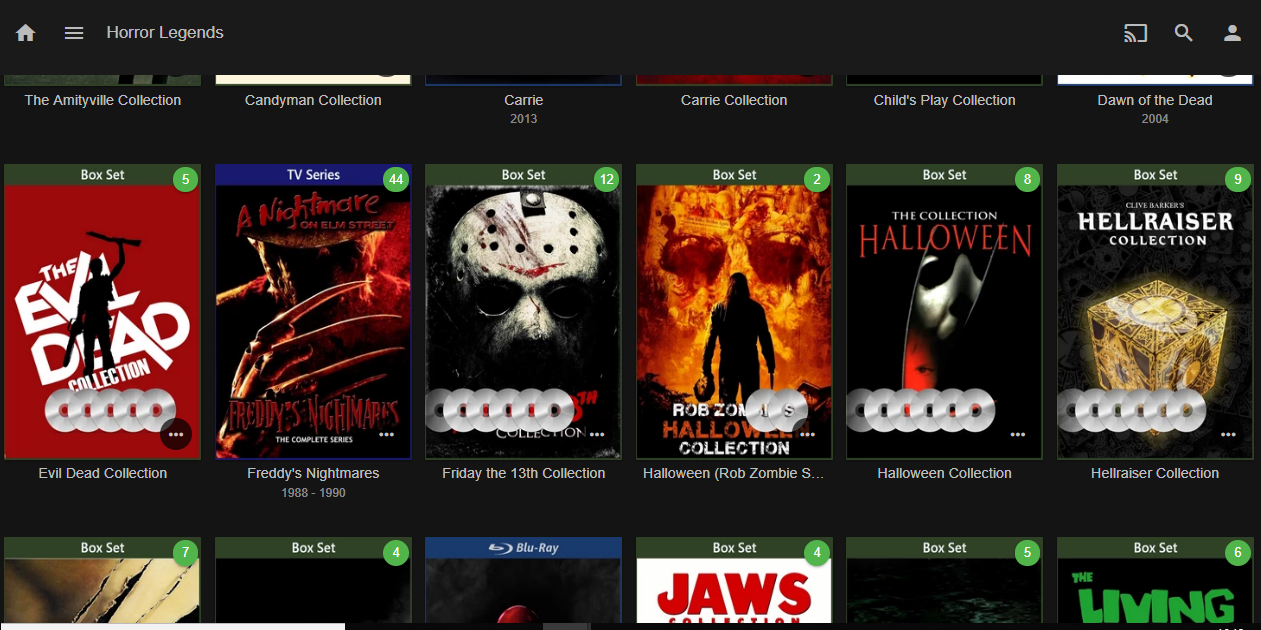Image resolution: width=1261 pixels, height=630 pixels.
Task: Open the user profile icon
Action: (1232, 33)
